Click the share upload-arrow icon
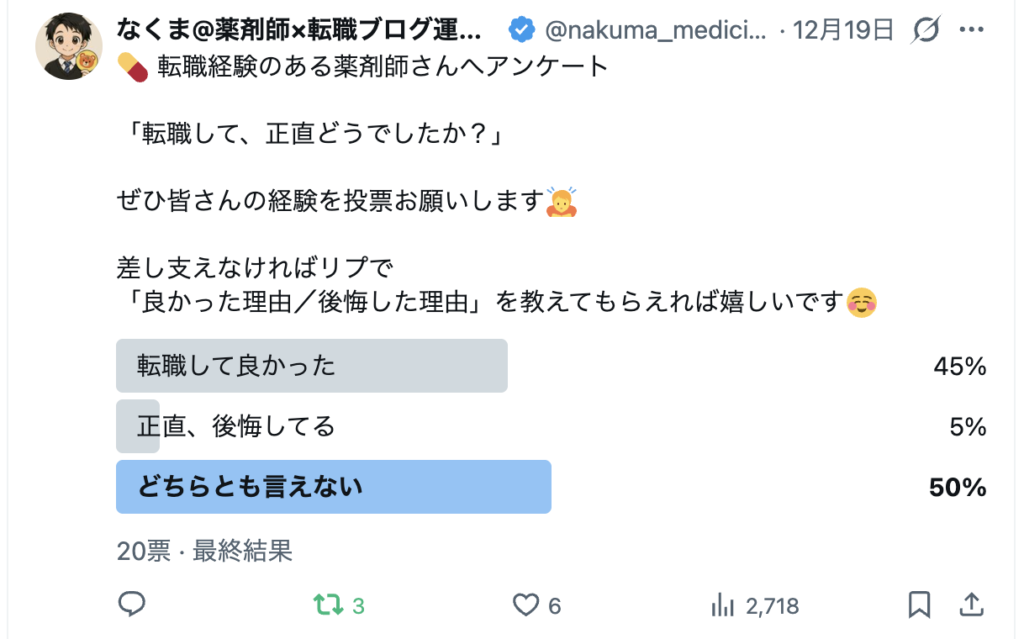The image size is (1024, 639). tap(970, 604)
